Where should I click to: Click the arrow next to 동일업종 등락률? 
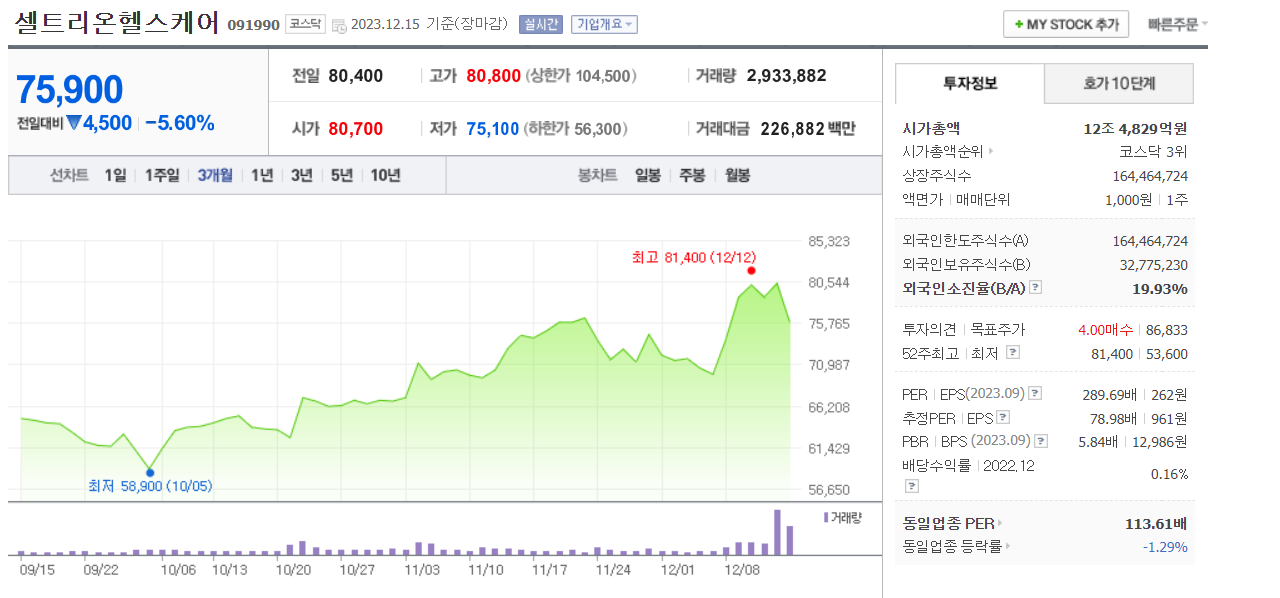click(x=1007, y=546)
